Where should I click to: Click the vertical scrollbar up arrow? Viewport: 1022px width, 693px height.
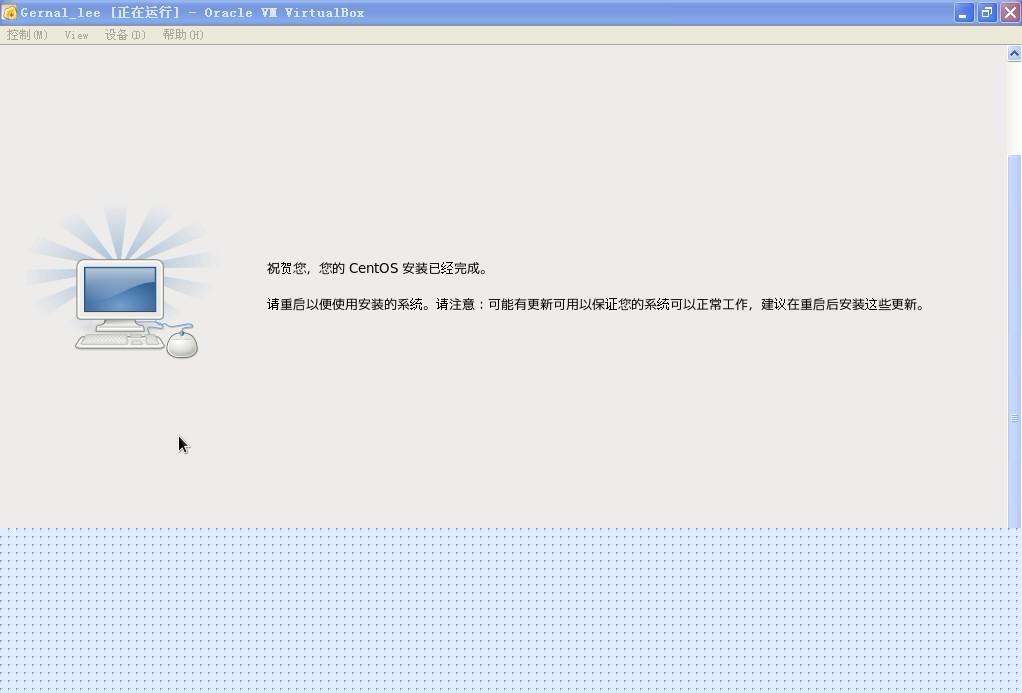(x=1014, y=53)
